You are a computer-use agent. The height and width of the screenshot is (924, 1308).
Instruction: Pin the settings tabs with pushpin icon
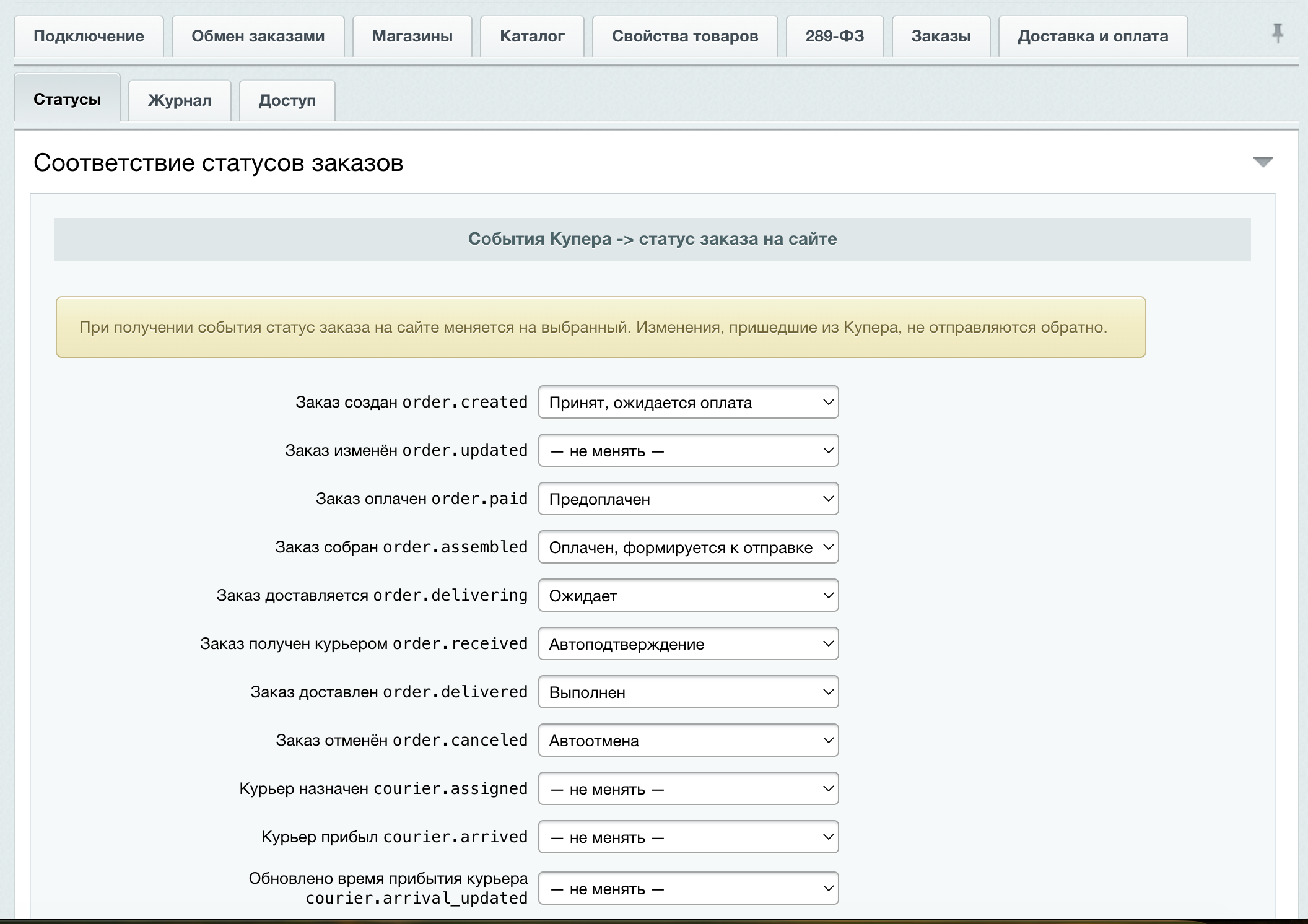pyautogui.click(x=1277, y=33)
